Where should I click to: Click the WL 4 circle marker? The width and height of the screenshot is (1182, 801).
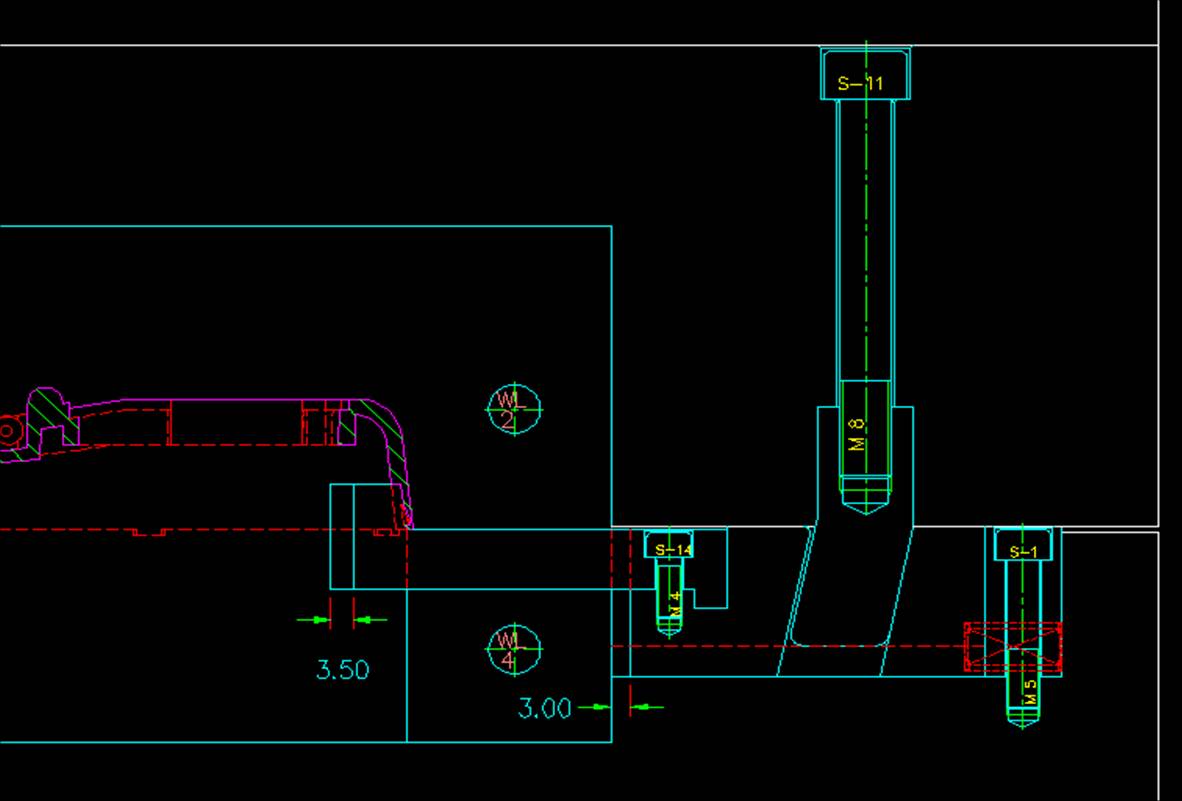pos(514,649)
